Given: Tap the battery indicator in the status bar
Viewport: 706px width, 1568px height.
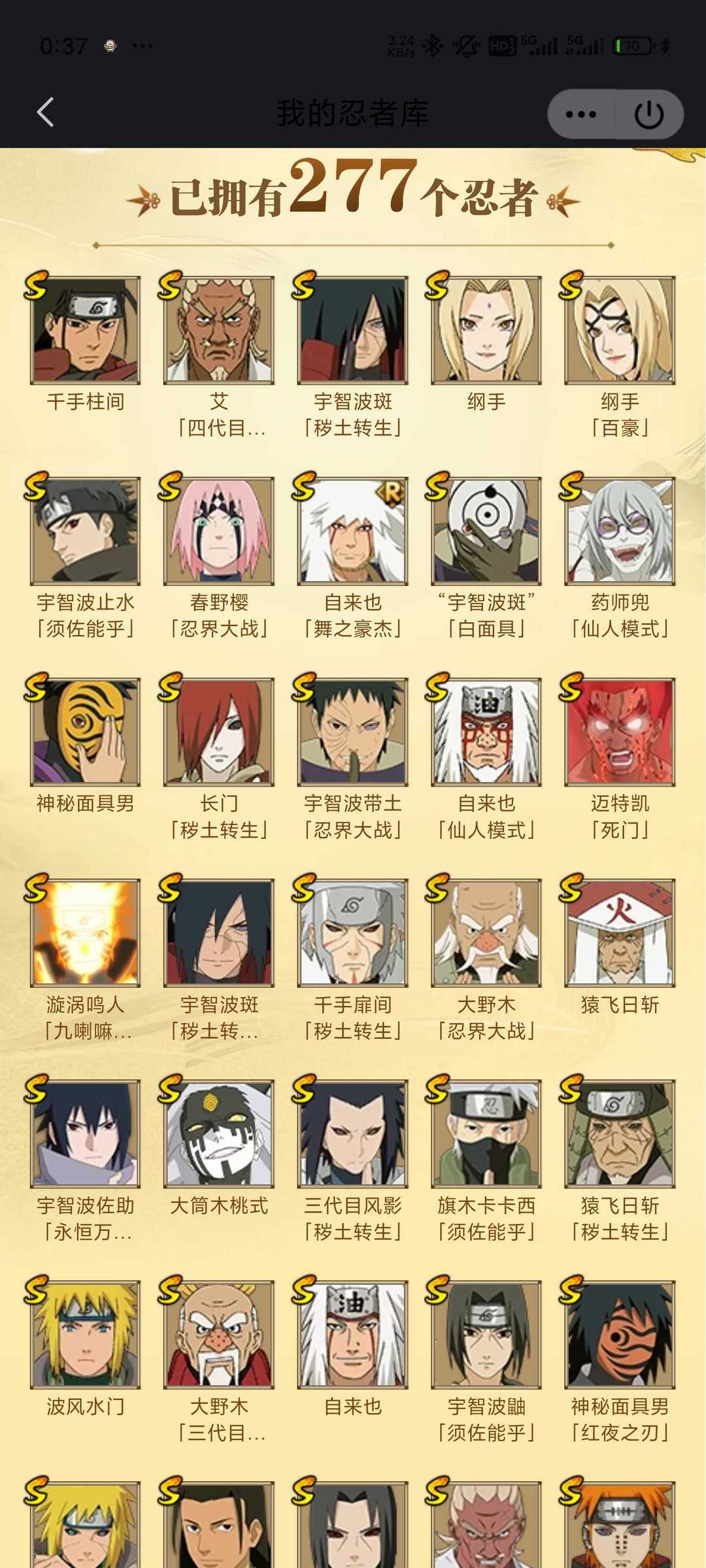Looking at the screenshot, I should (x=633, y=46).
